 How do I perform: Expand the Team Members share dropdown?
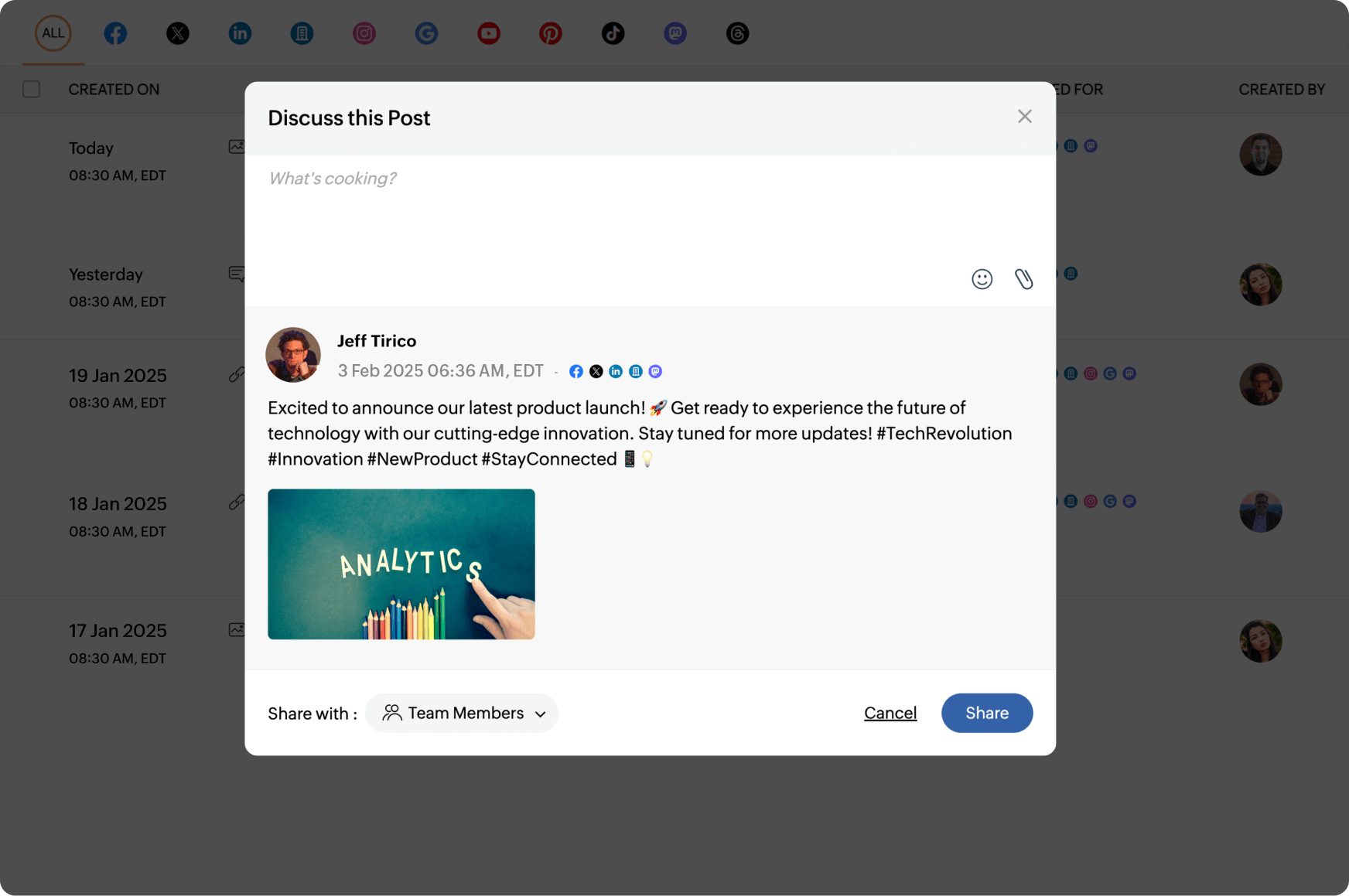click(x=462, y=713)
